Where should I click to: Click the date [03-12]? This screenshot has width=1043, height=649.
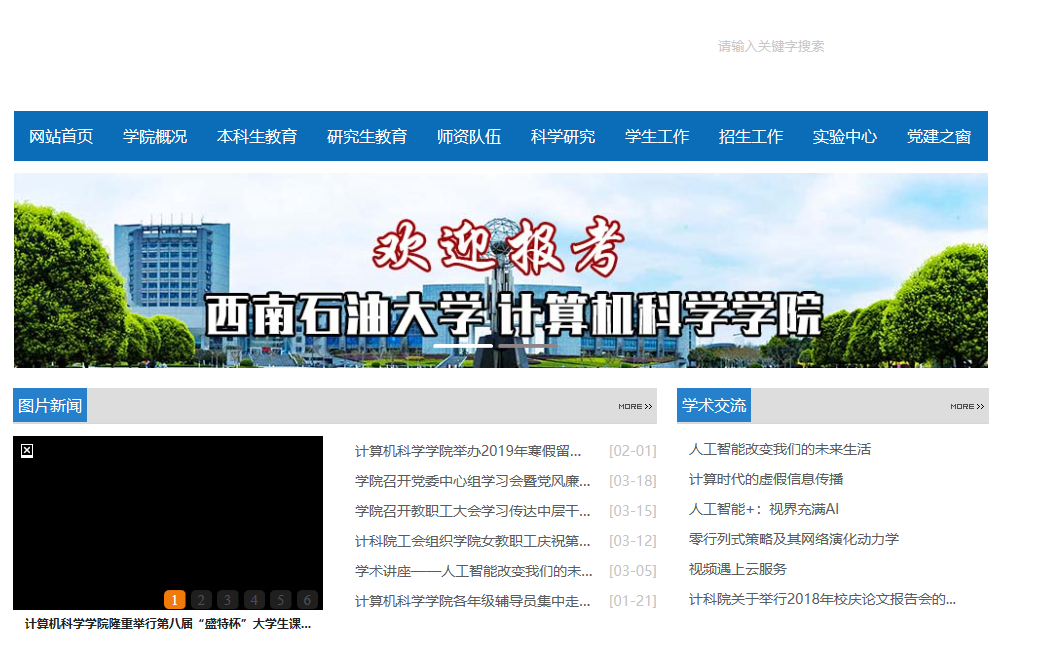coord(632,541)
